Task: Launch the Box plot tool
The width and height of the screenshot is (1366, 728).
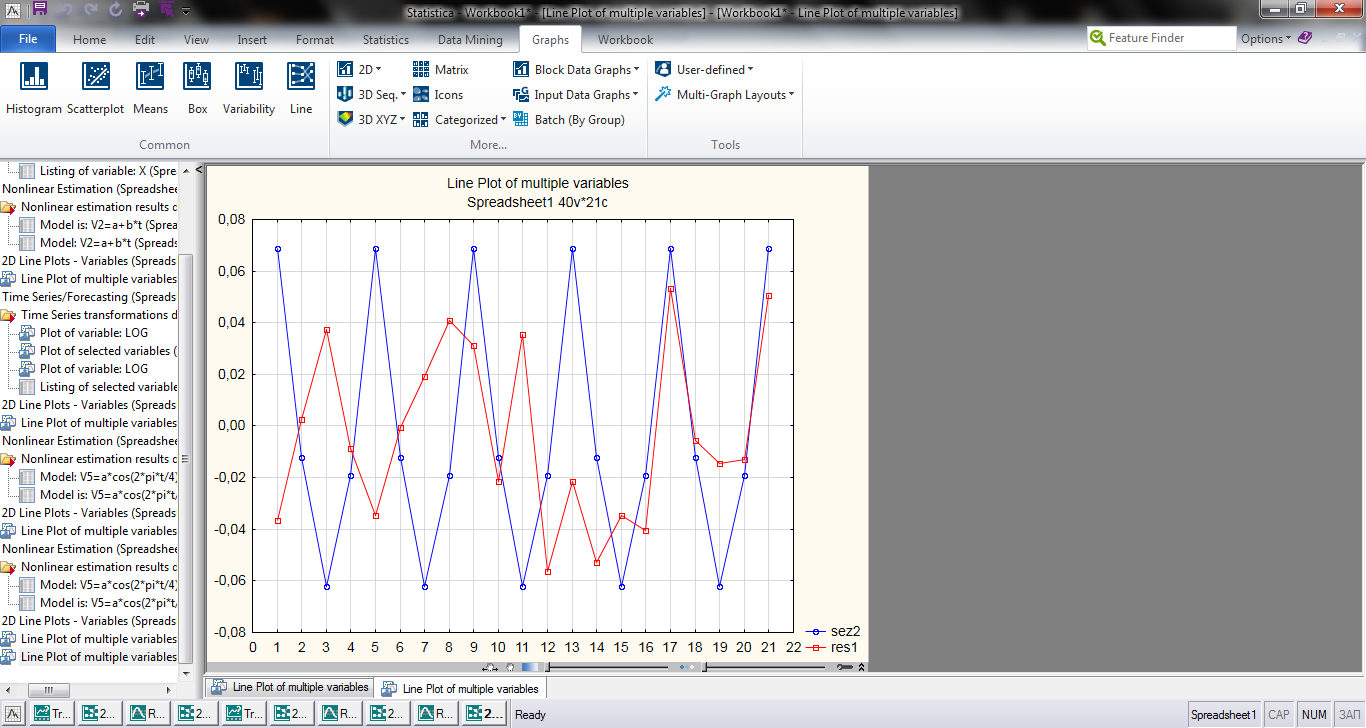Action: (198, 89)
